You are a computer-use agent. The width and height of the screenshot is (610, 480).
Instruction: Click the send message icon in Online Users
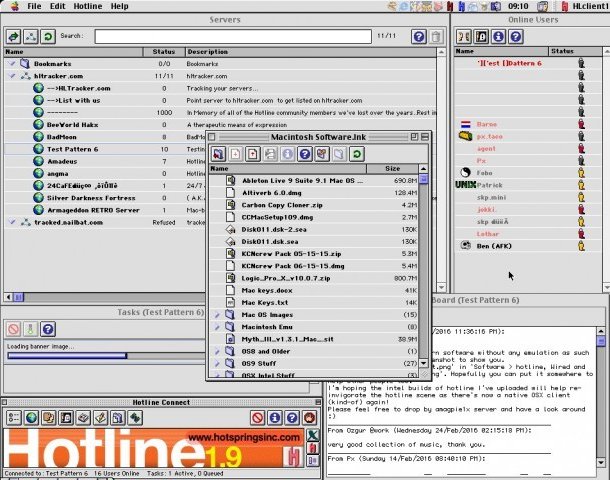481,37
